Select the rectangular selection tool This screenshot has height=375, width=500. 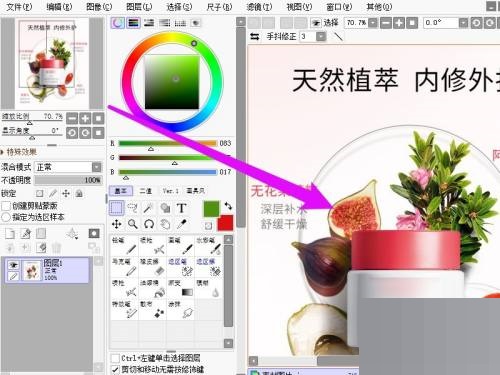tap(116, 208)
